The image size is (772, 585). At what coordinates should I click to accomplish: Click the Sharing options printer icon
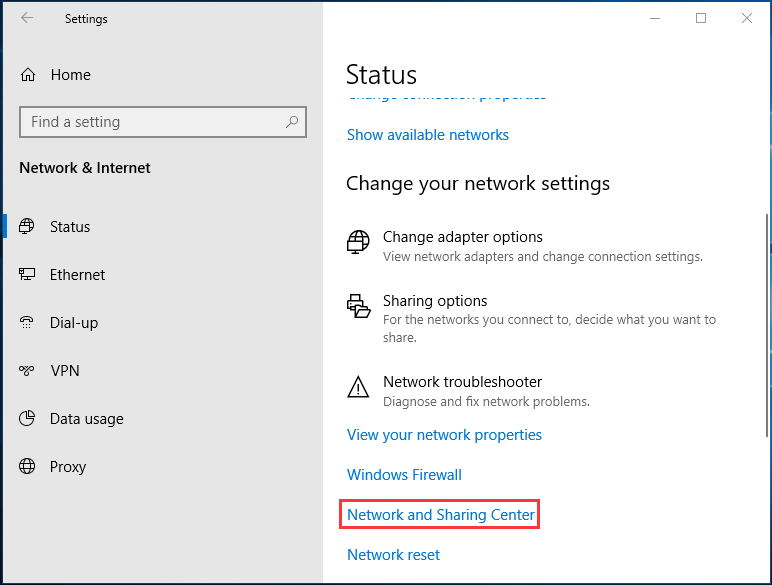click(x=358, y=306)
